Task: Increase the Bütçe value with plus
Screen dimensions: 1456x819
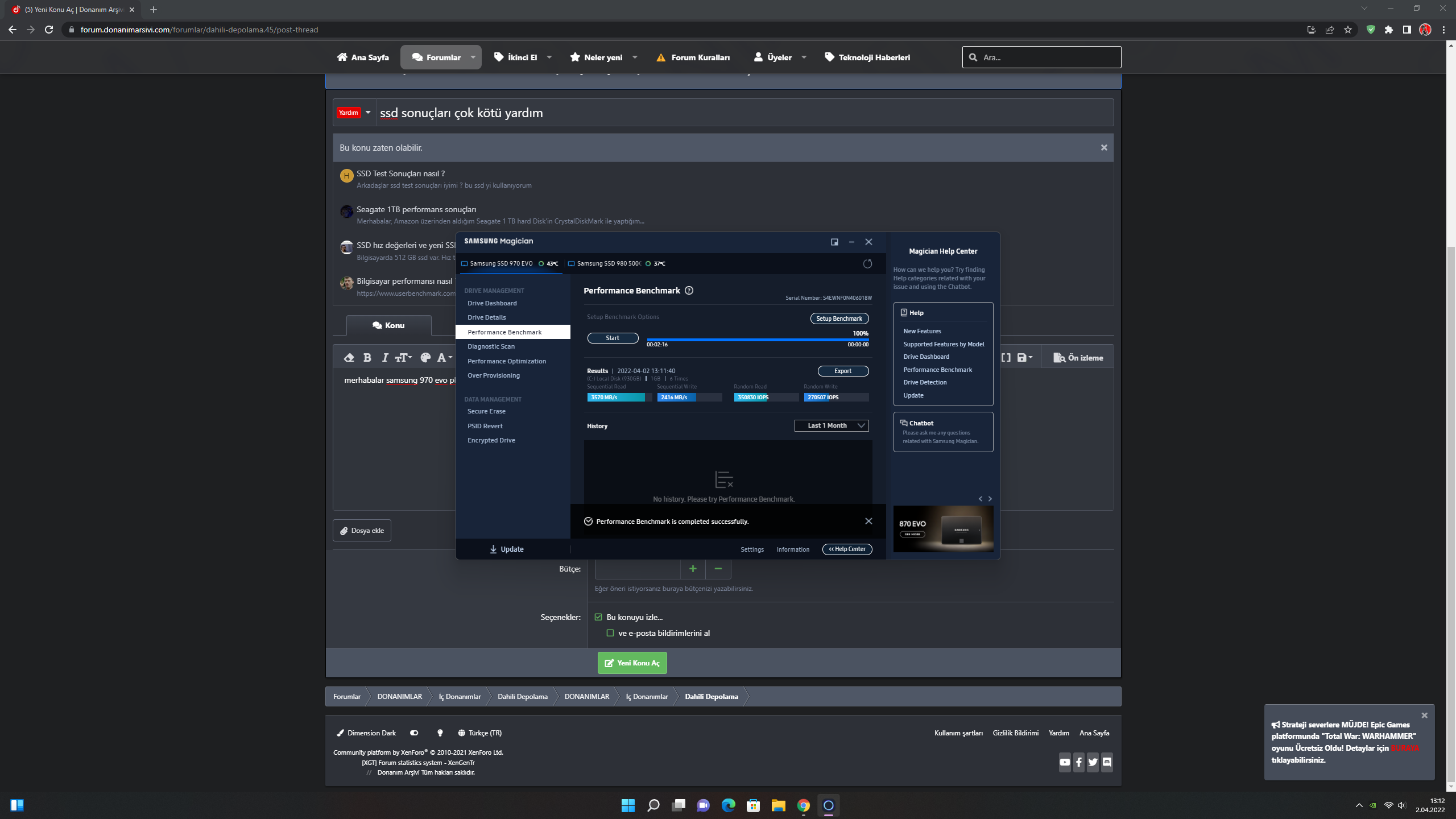Action: (x=693, y=569)
